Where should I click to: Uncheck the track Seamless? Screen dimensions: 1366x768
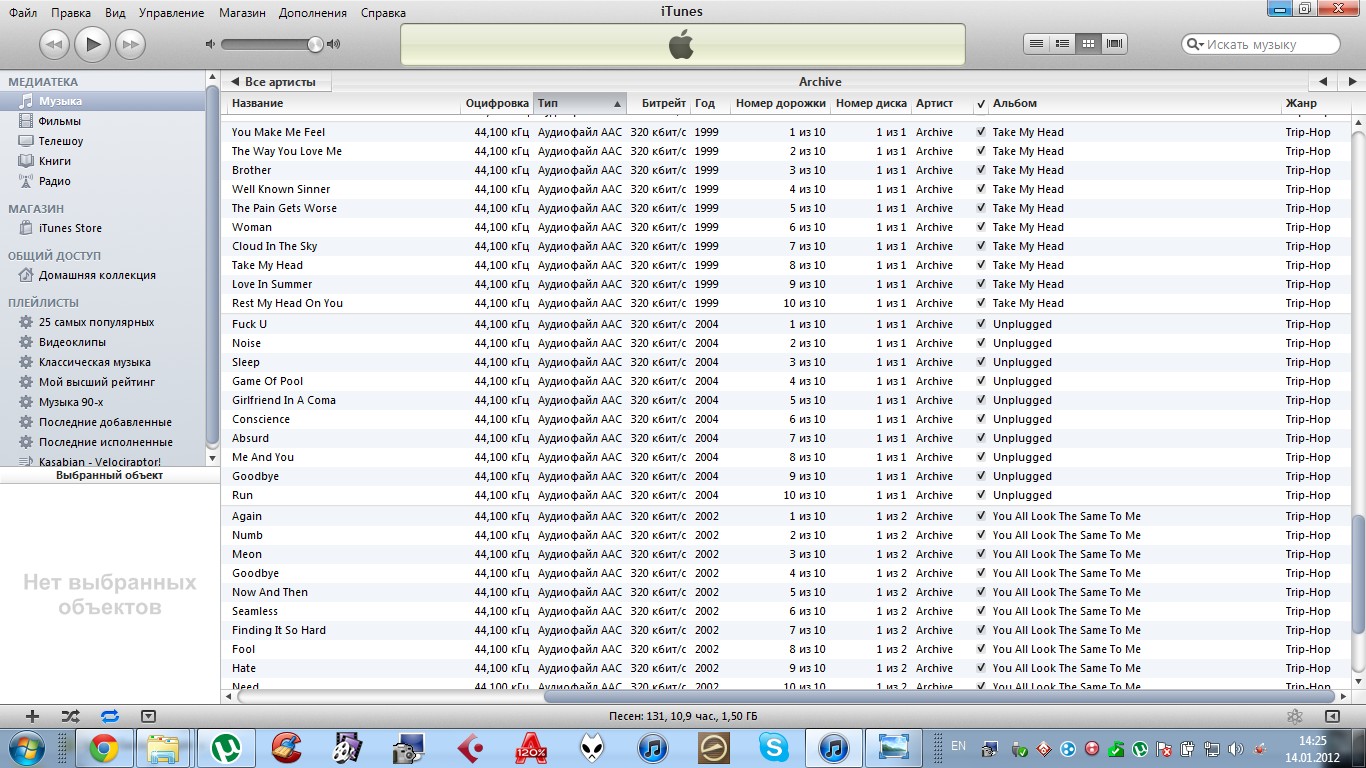pyautogui.click(x=981, y=611)
